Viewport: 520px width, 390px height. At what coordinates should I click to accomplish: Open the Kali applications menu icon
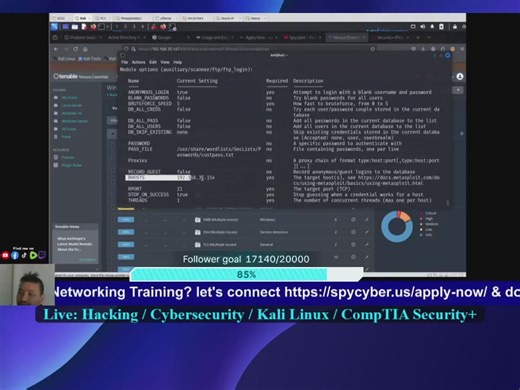54,26
